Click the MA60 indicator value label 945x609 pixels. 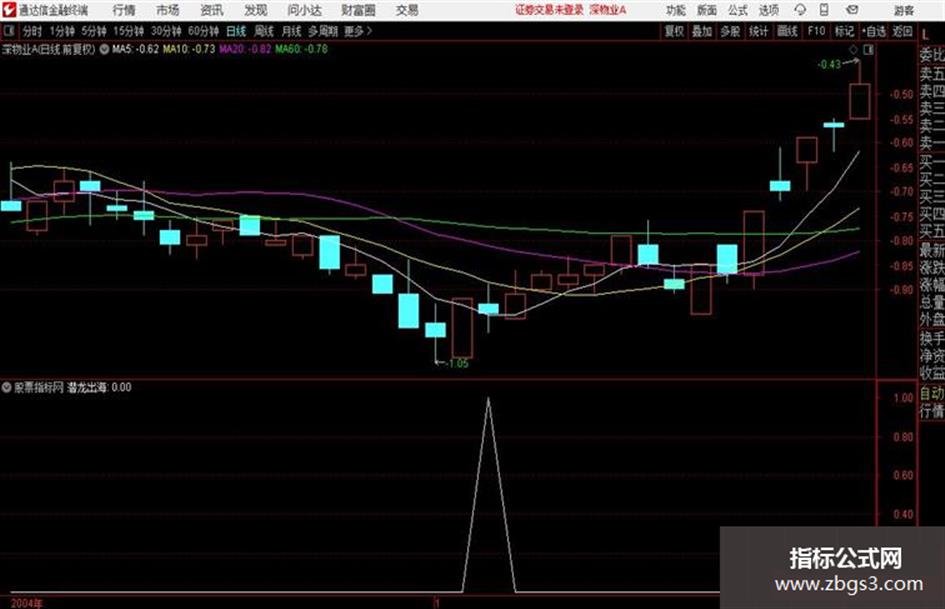pos(301,49)
